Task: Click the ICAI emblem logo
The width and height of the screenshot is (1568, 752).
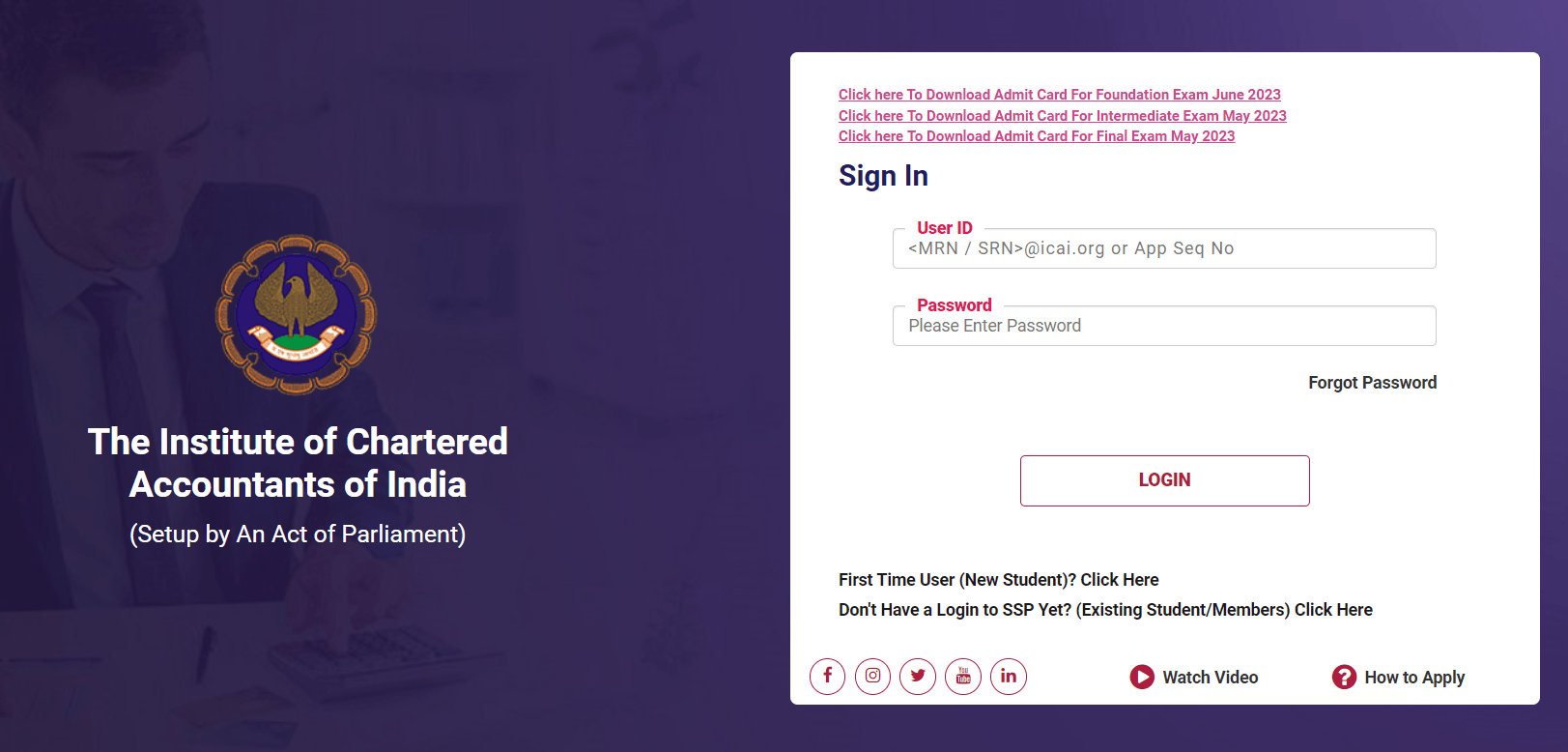Action: point(296,314)
